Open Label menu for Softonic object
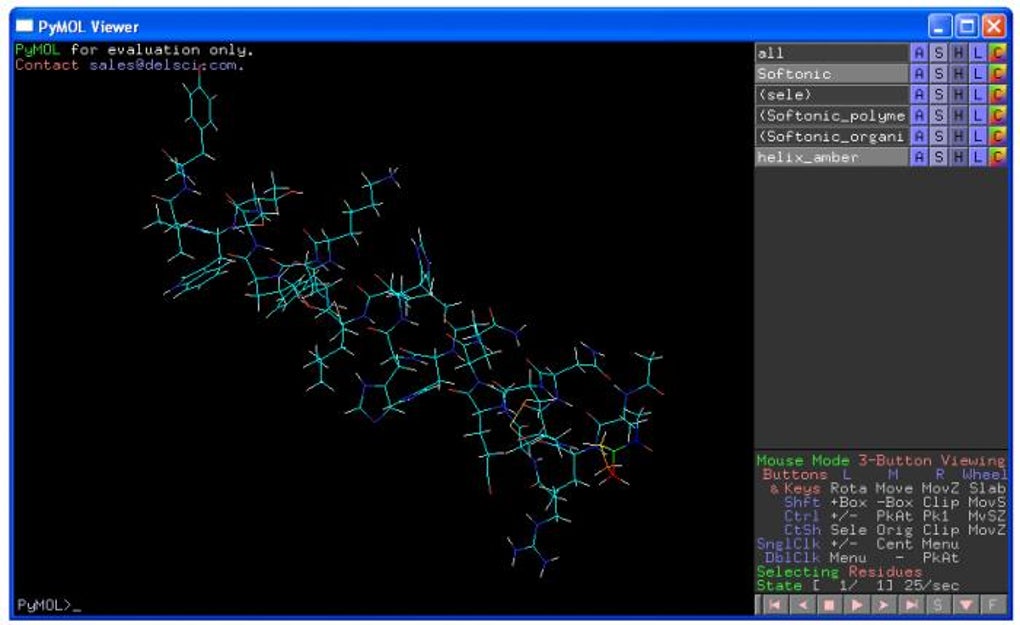Image resolution: width=1020 pixels, height=625 pixels. click(977, 73)
